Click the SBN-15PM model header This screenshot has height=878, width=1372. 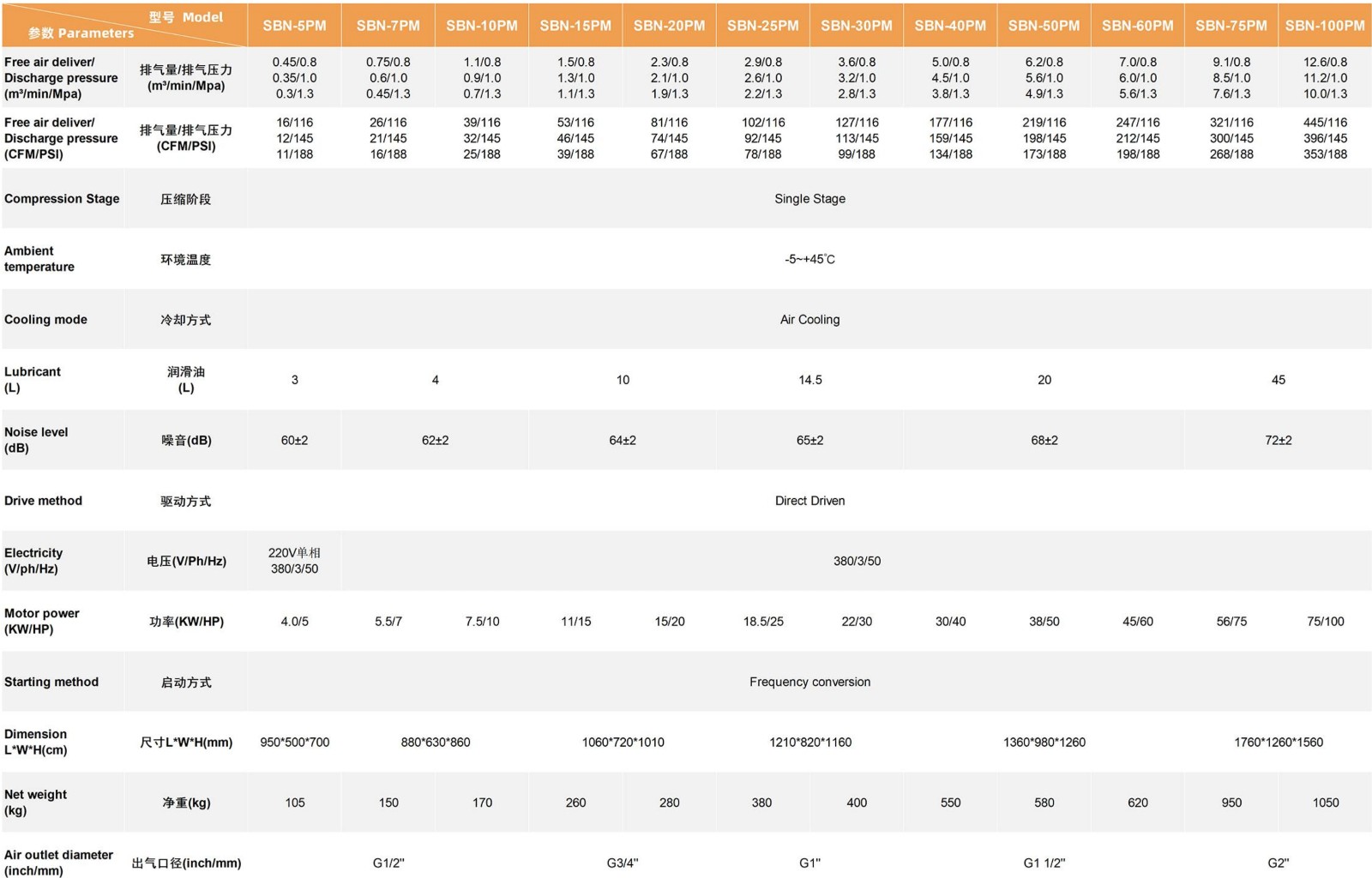tap(575, 26)
